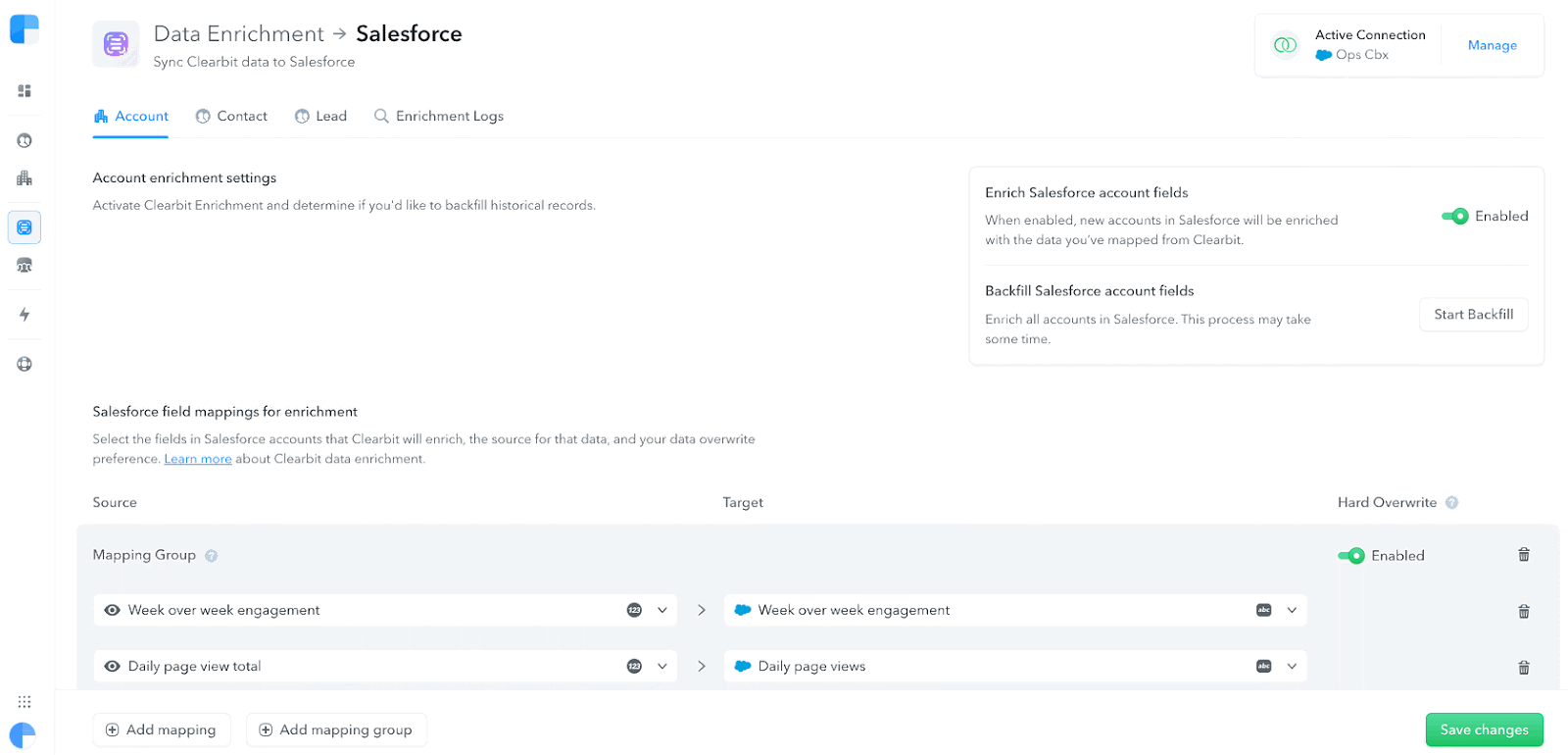Open the audience people icon in sidebar

pos(24,266)
